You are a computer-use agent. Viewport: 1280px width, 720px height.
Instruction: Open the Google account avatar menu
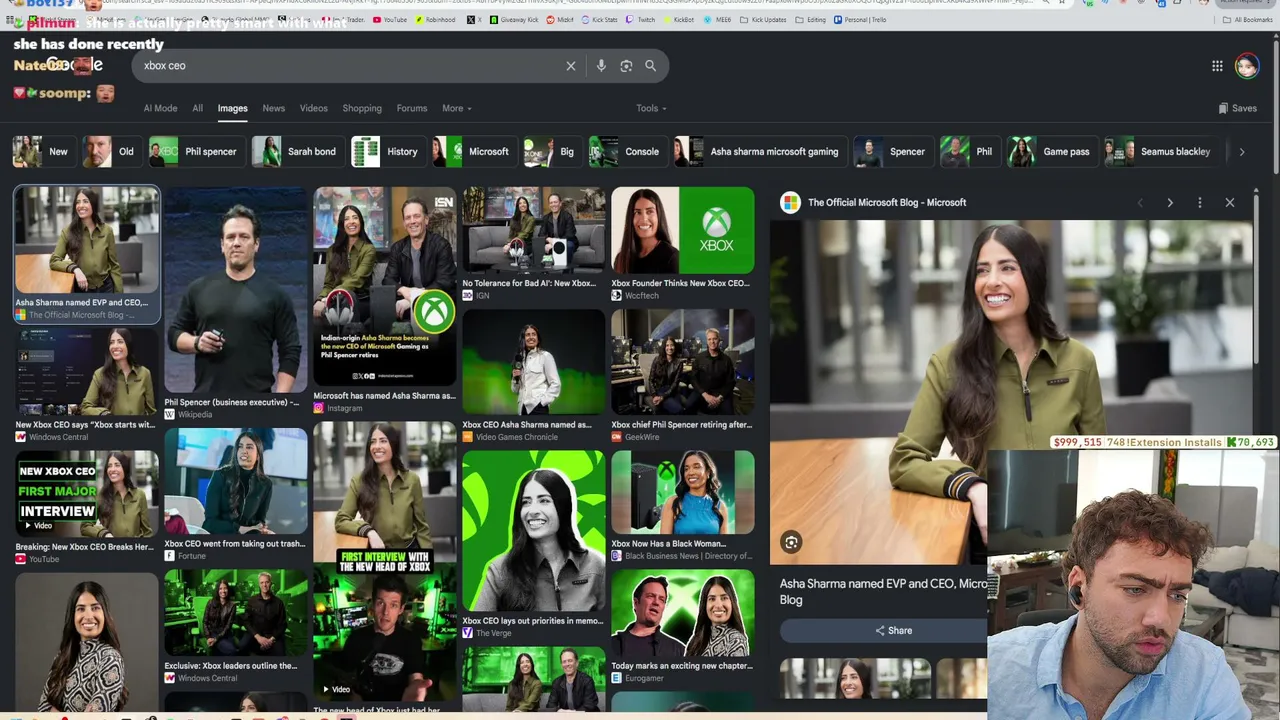pyautogui.click(x=1246, y=66)
